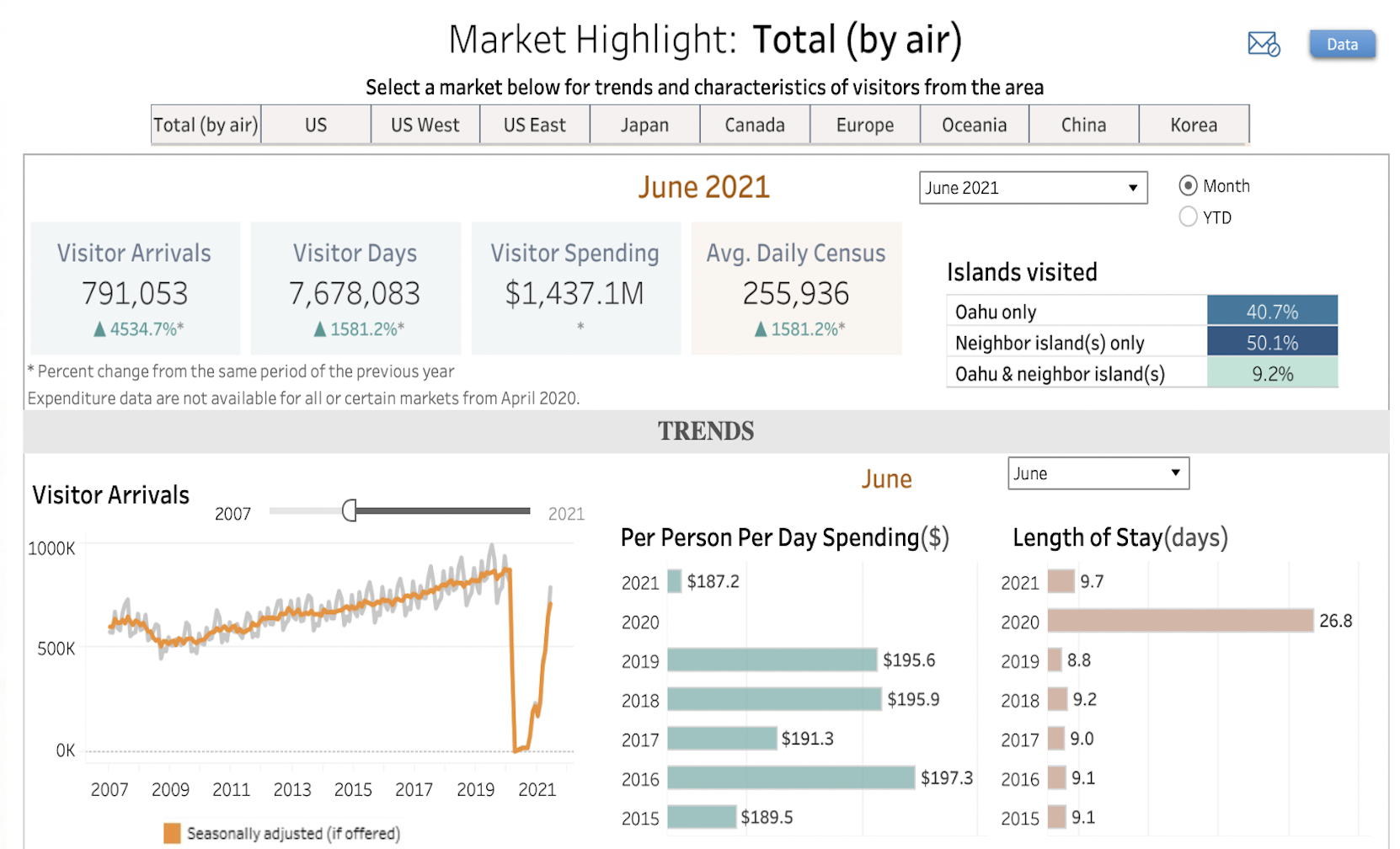Select the Canada market tab
This screenshot has height=849, width=1400.
755,125
